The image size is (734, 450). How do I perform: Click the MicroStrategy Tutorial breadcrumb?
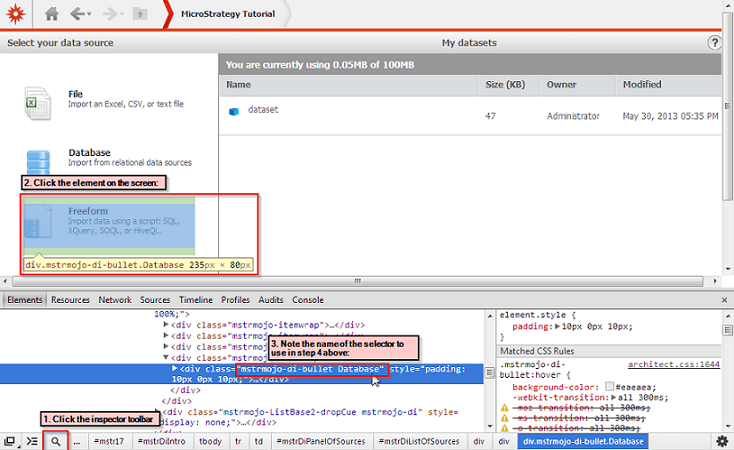point(228,14)
